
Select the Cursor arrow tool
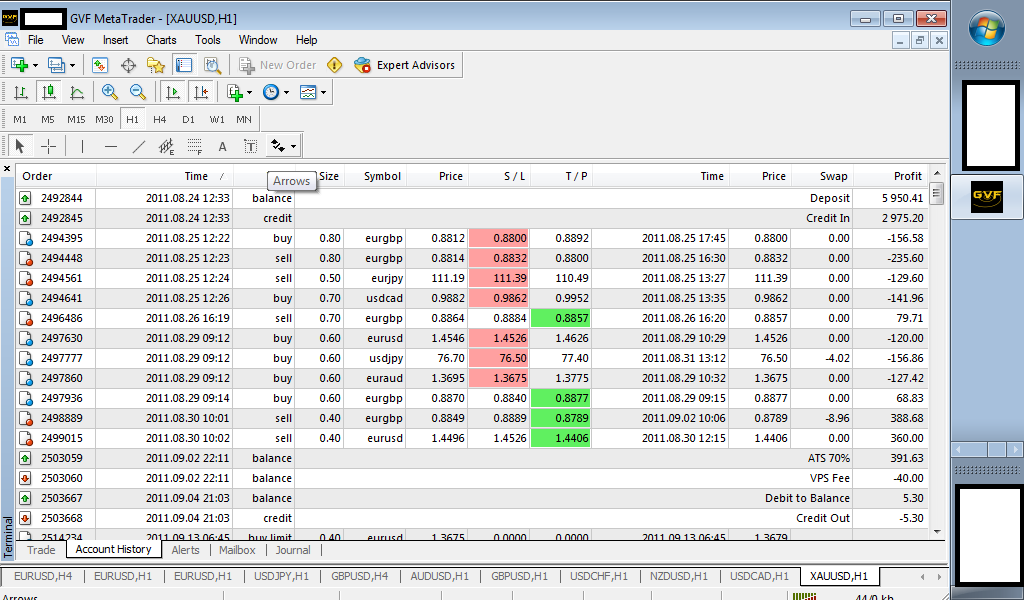pos(20,146)
